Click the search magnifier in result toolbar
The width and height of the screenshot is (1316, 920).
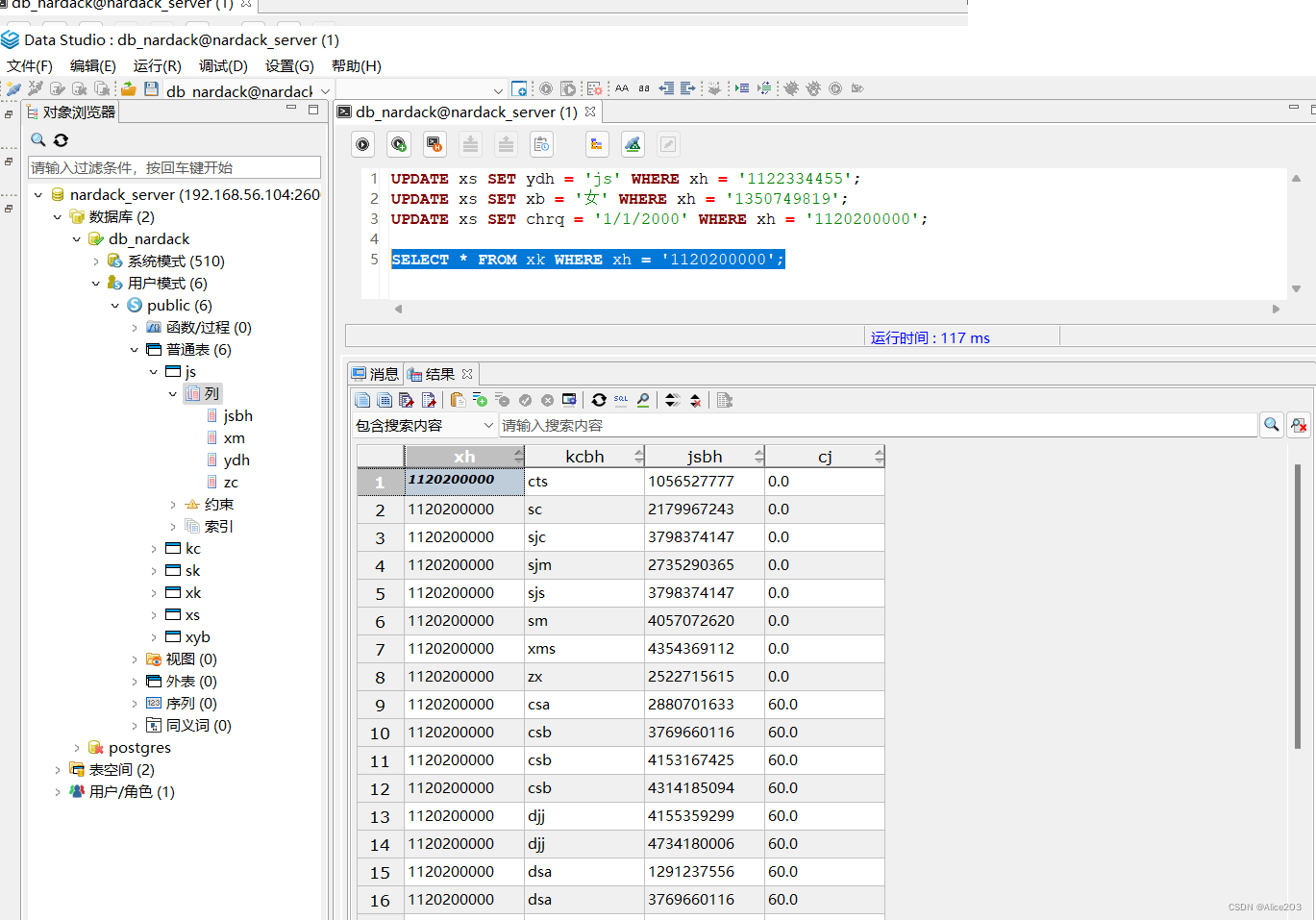643,400
